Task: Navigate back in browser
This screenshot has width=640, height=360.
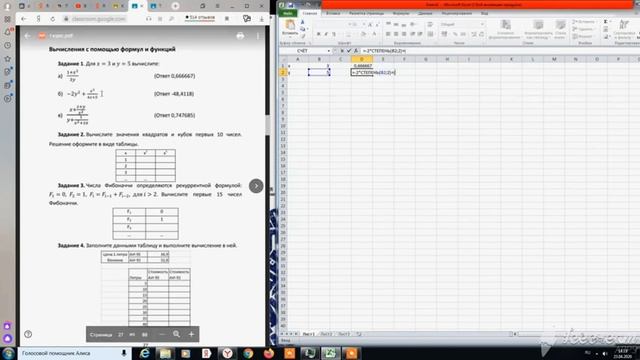Action: point(24,19)
